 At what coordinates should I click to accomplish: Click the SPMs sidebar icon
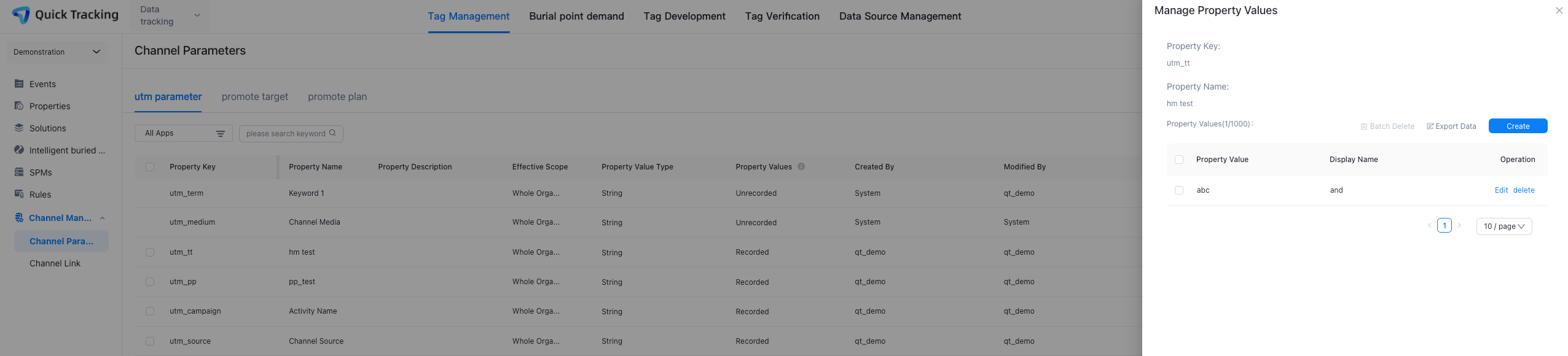click(19, 172)
